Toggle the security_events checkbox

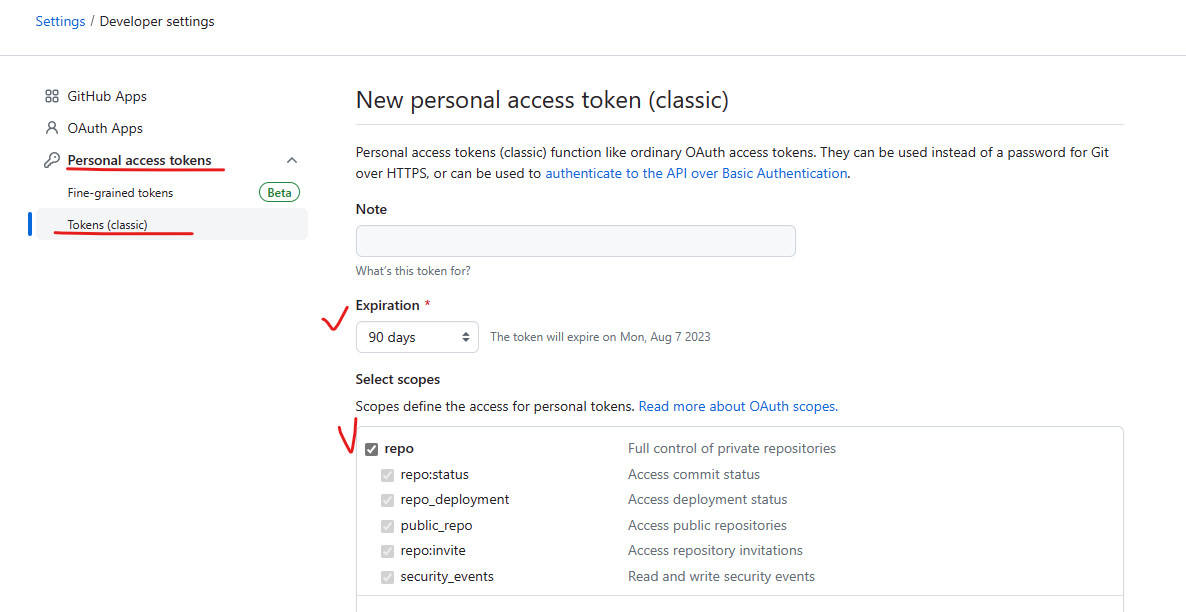point(387,577)
